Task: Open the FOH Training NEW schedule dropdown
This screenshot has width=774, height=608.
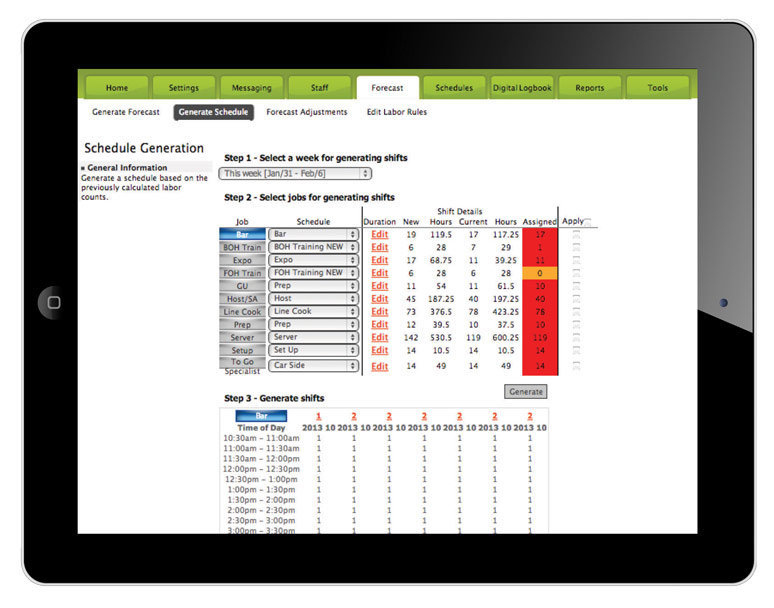Action: (x=313, y=272)
